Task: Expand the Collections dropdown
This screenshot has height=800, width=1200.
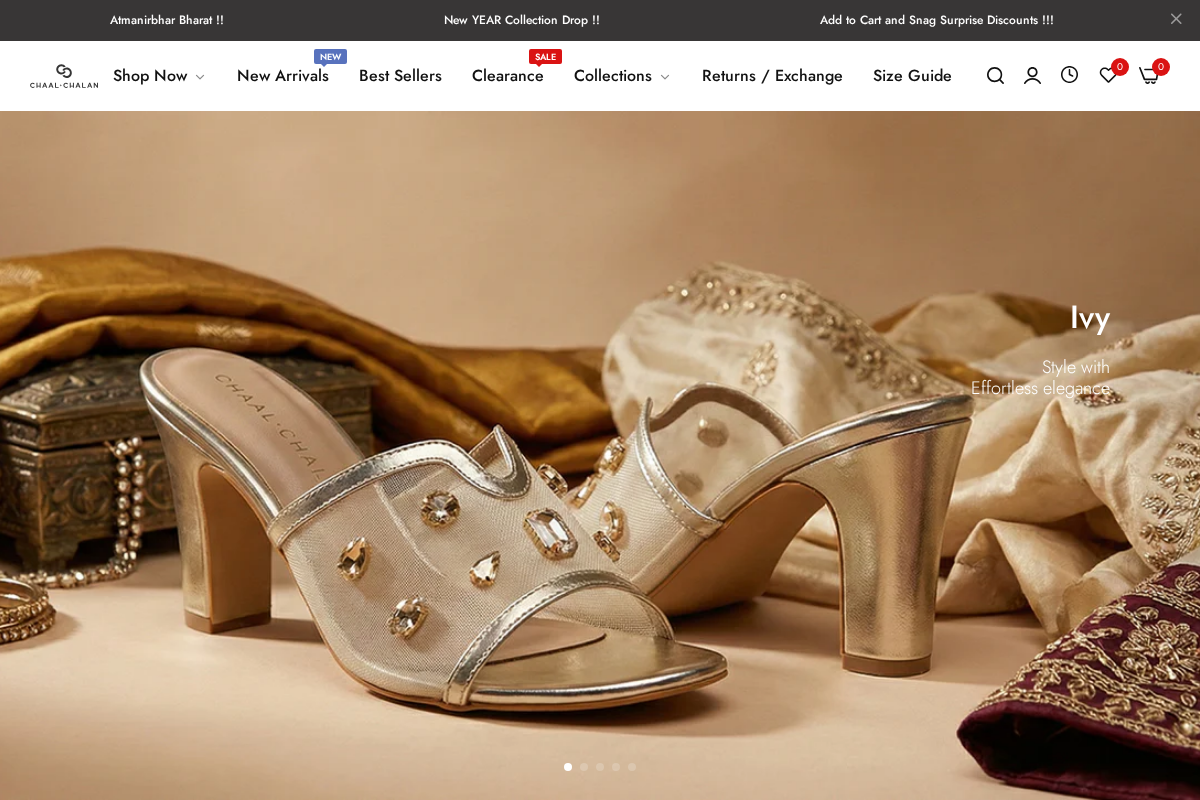Action: click(621, 76)
